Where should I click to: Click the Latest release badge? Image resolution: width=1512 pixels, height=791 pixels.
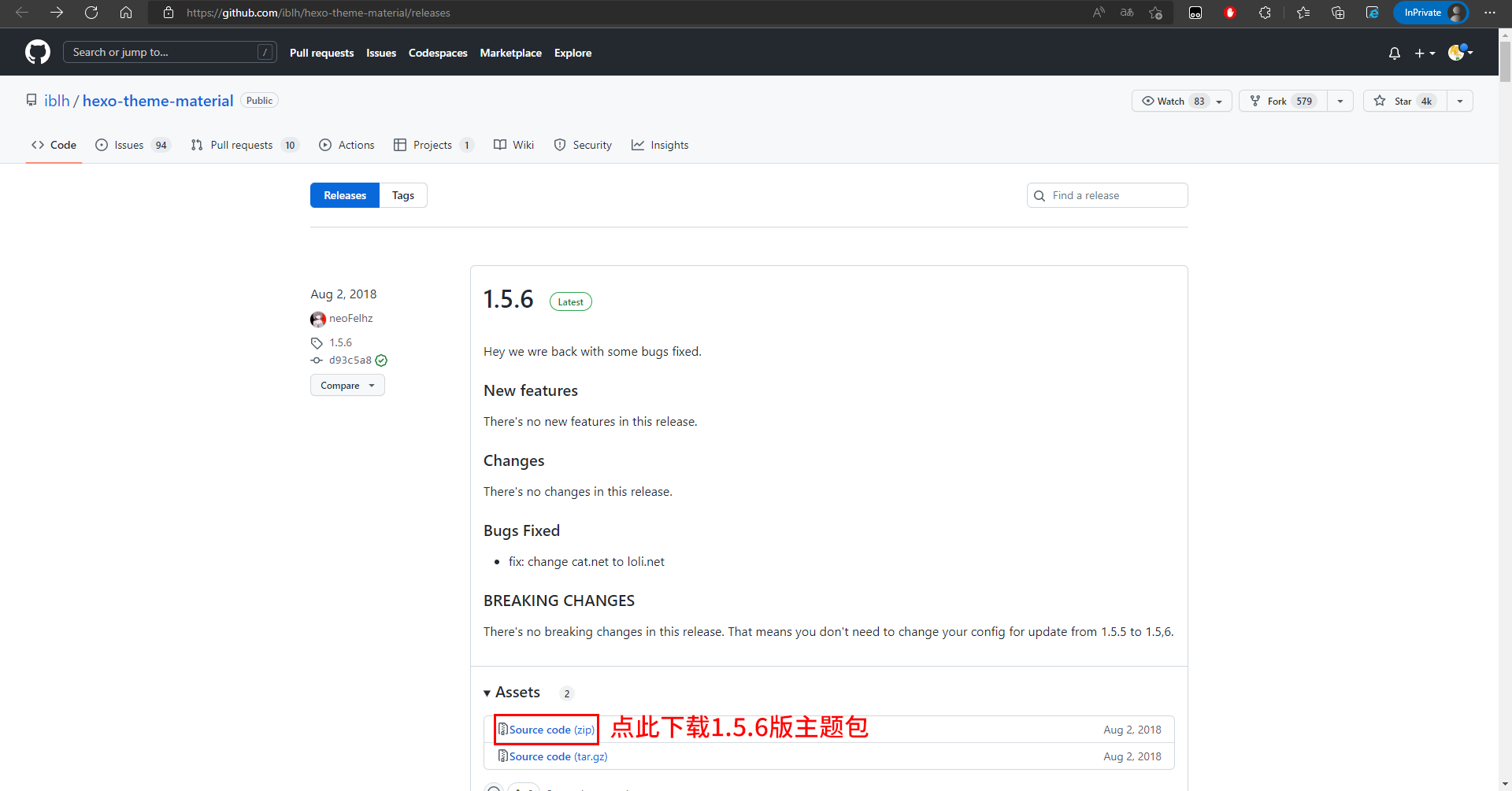pos(570,301)
